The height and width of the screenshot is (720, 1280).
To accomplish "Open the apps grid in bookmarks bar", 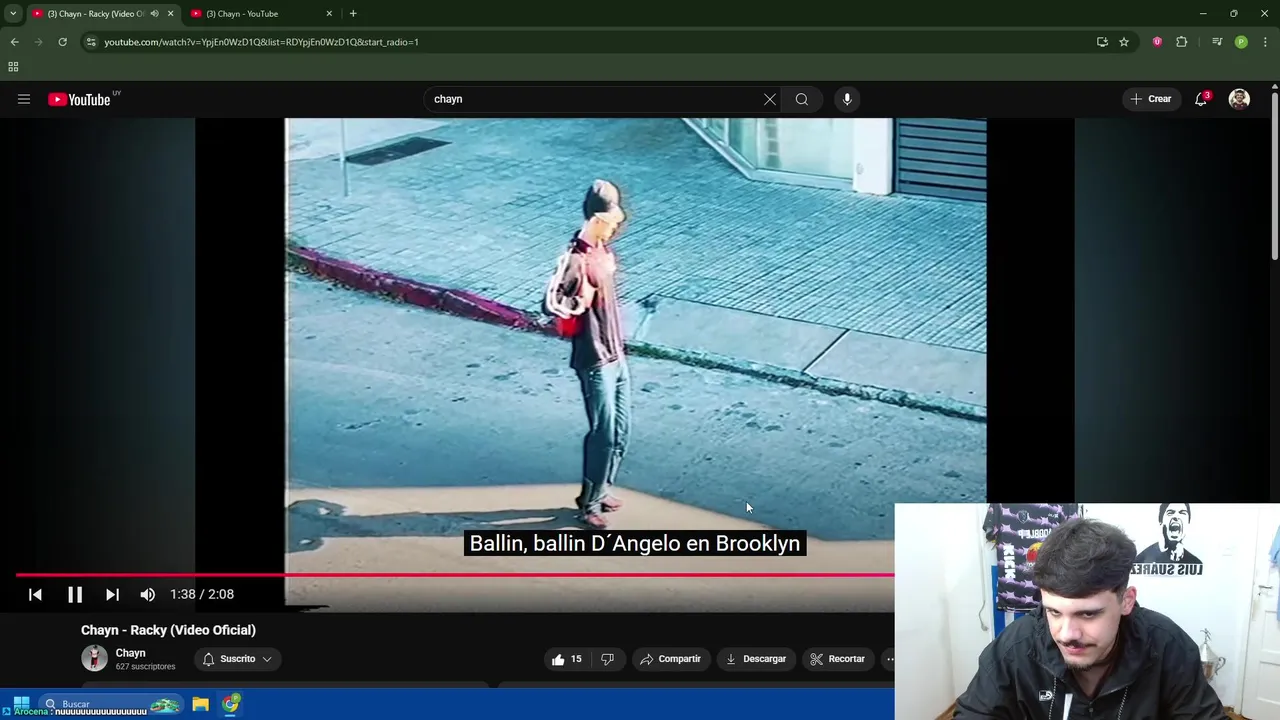I will (x=13, y=67).
